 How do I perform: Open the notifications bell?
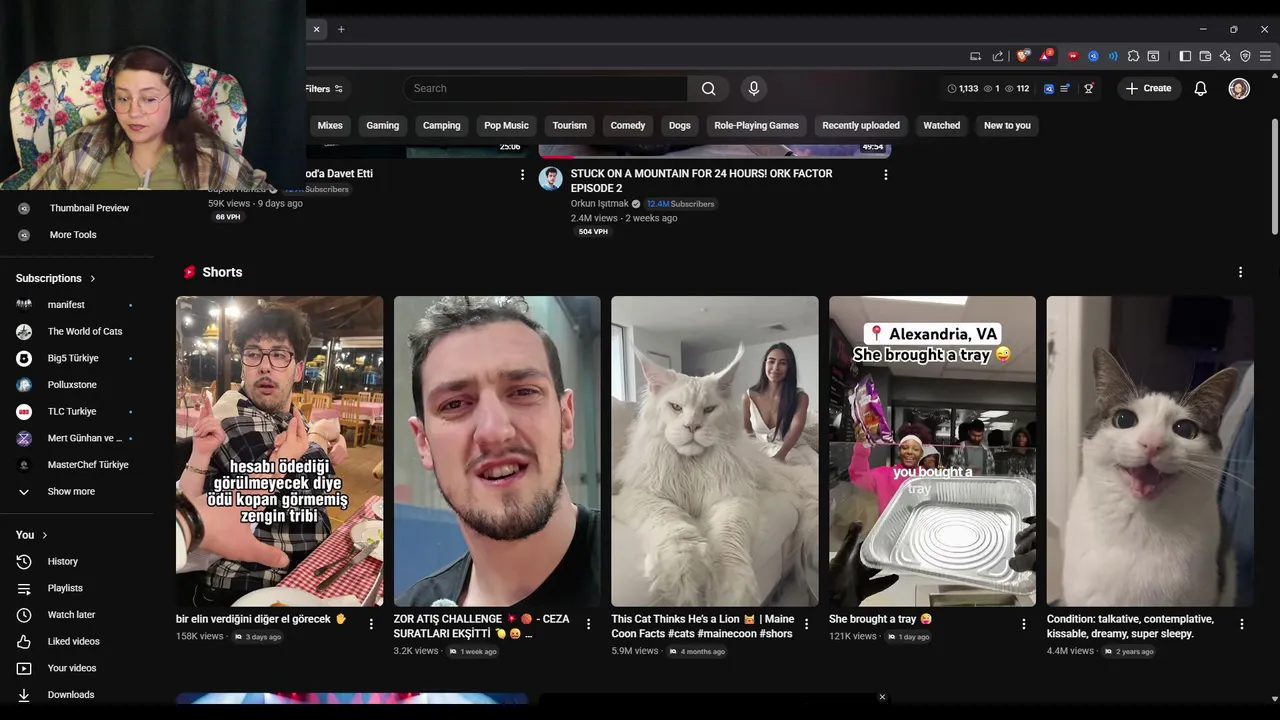click(1200, 88)
